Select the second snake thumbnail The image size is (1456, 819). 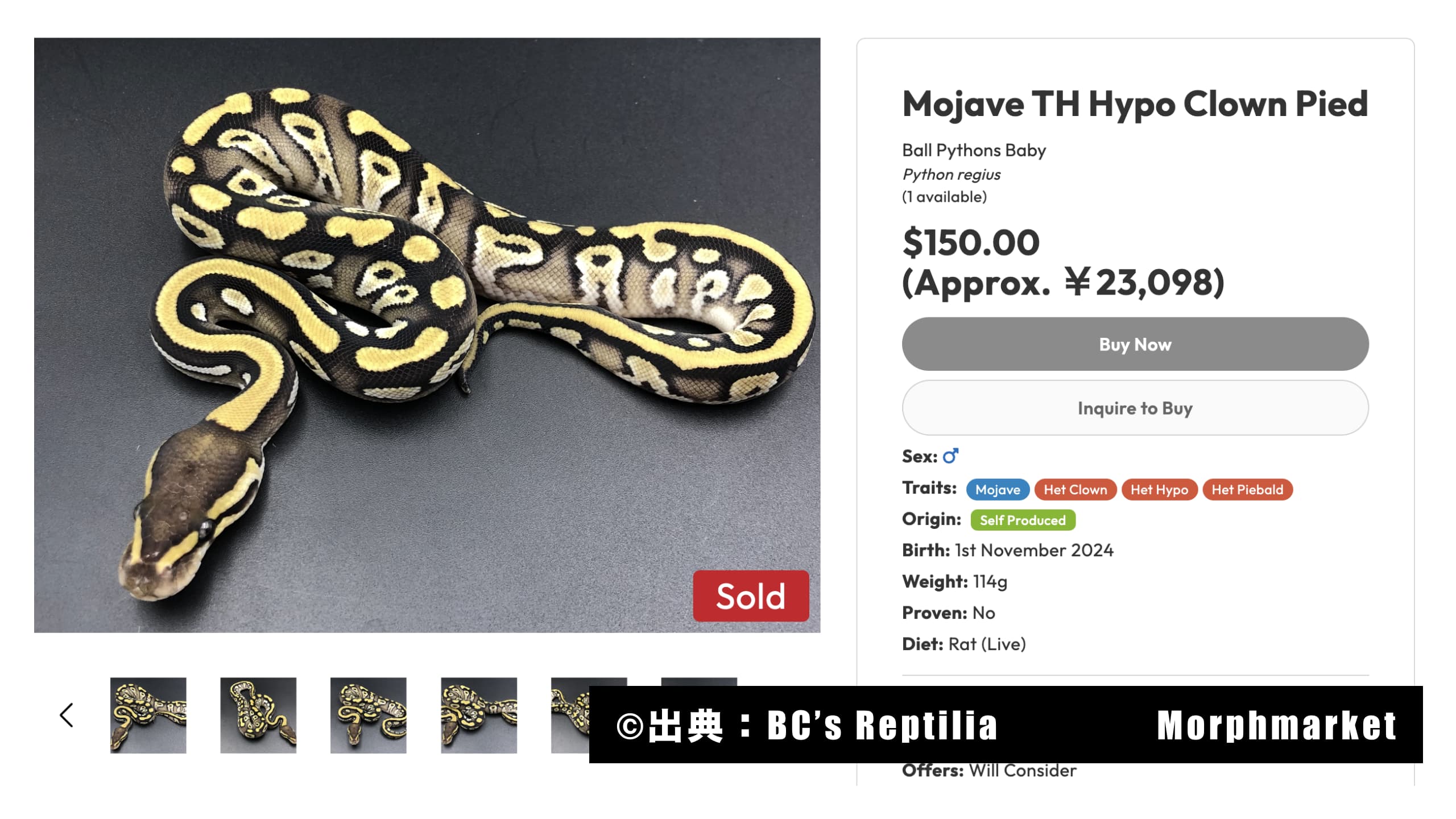click(258, 715)
